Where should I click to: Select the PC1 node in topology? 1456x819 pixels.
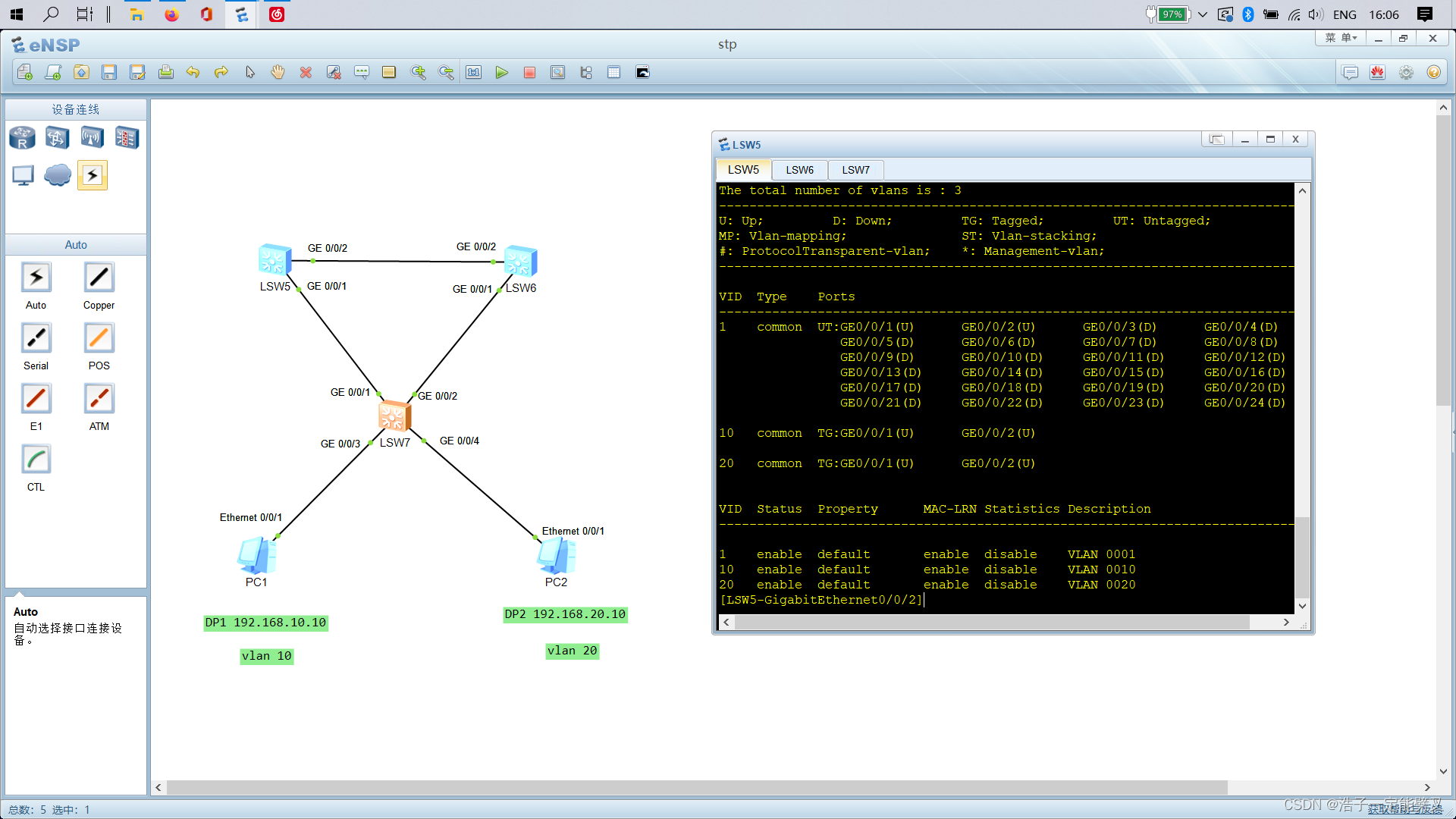click(256, 556)
